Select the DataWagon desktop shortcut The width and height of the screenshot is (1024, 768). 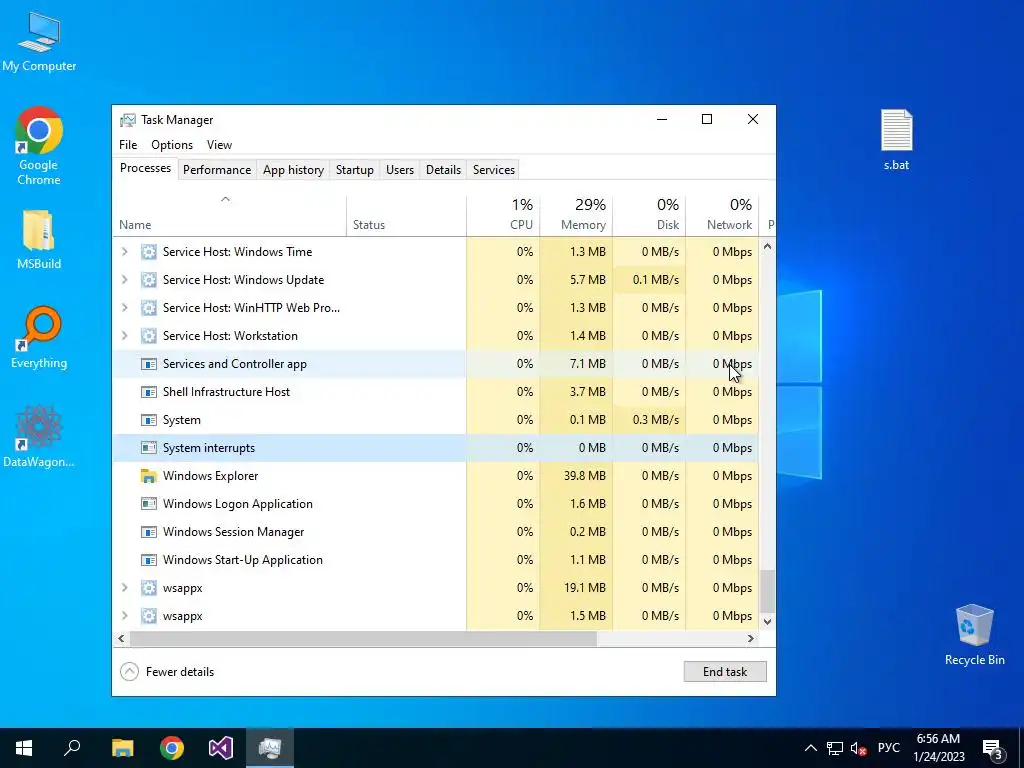39,436
